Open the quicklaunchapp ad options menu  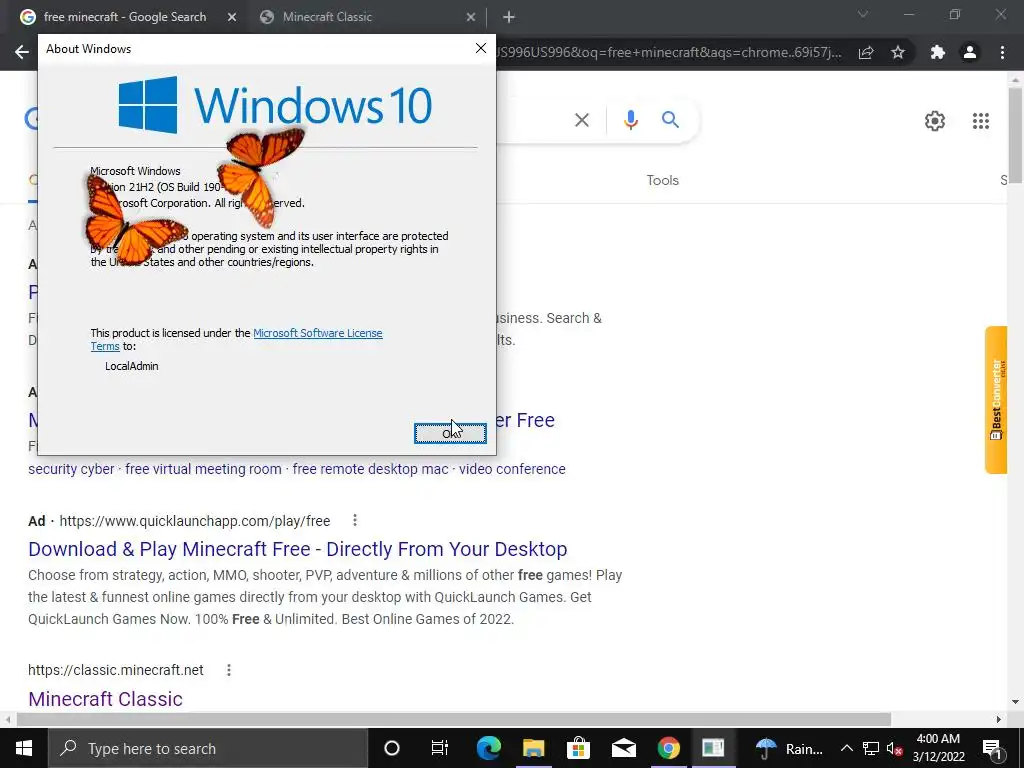[x=355, y=520]
